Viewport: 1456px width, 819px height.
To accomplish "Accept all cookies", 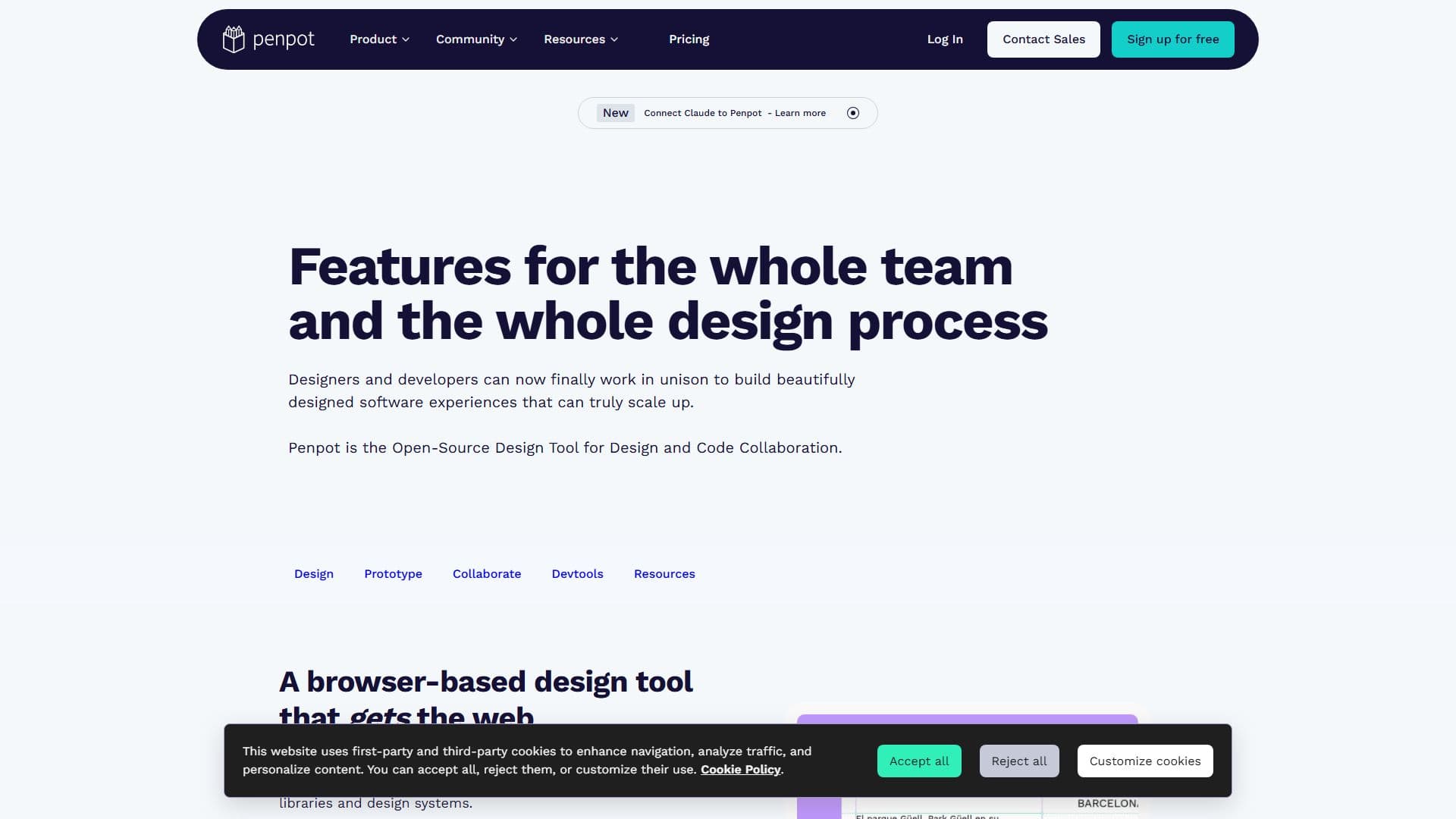I will point(919,761).
